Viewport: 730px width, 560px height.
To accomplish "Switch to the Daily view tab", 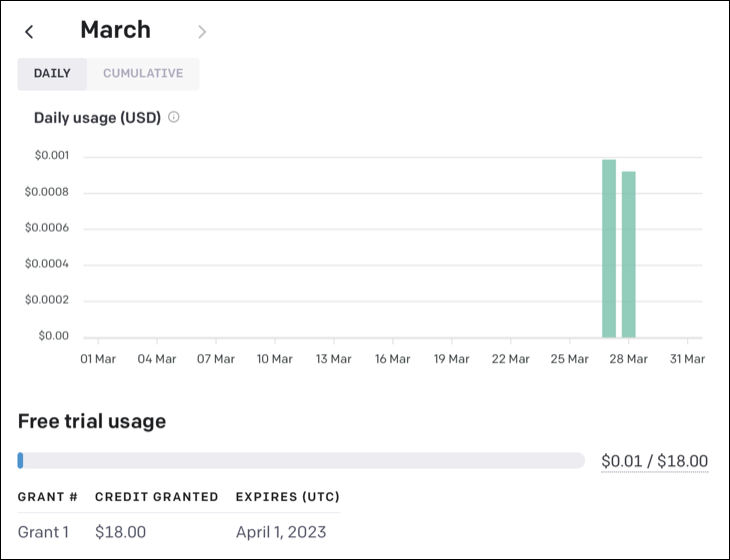I will (52, 74).
